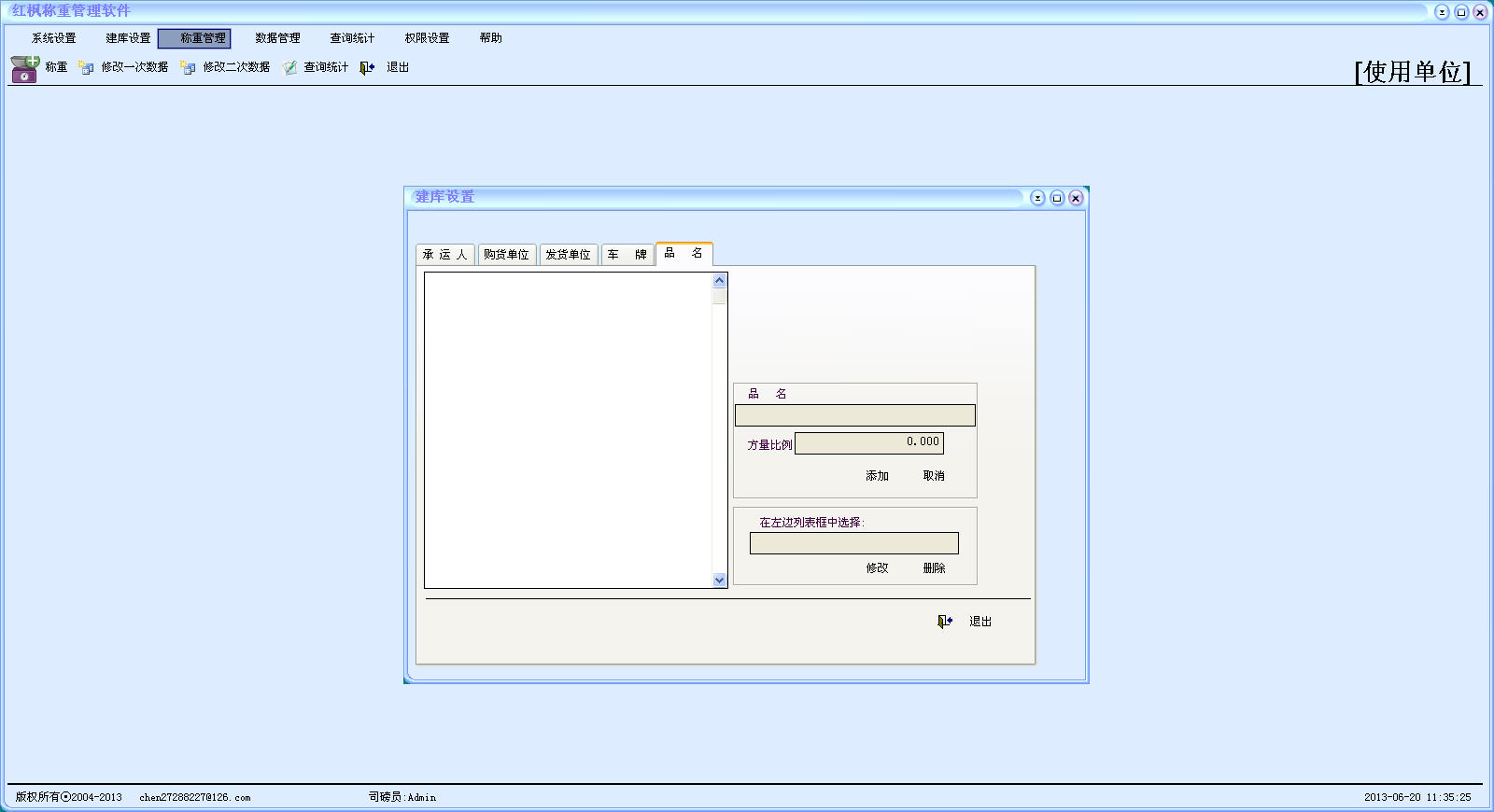Click the weighing scale icon for 称重
This screenshot has width=1494, height=812.
tap(24, 69)
